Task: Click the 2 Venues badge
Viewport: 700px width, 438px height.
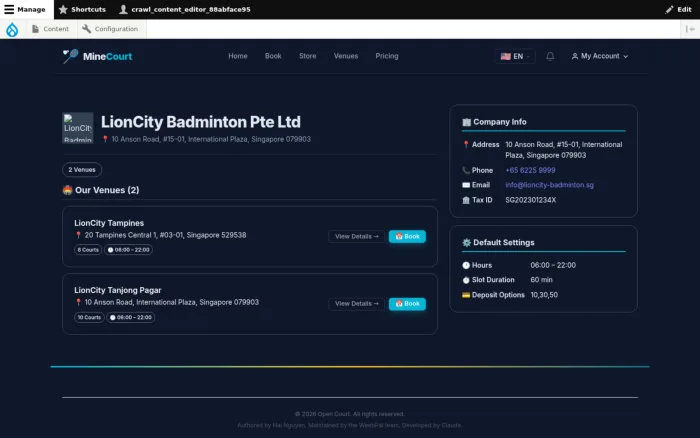Action: point(82,170)
